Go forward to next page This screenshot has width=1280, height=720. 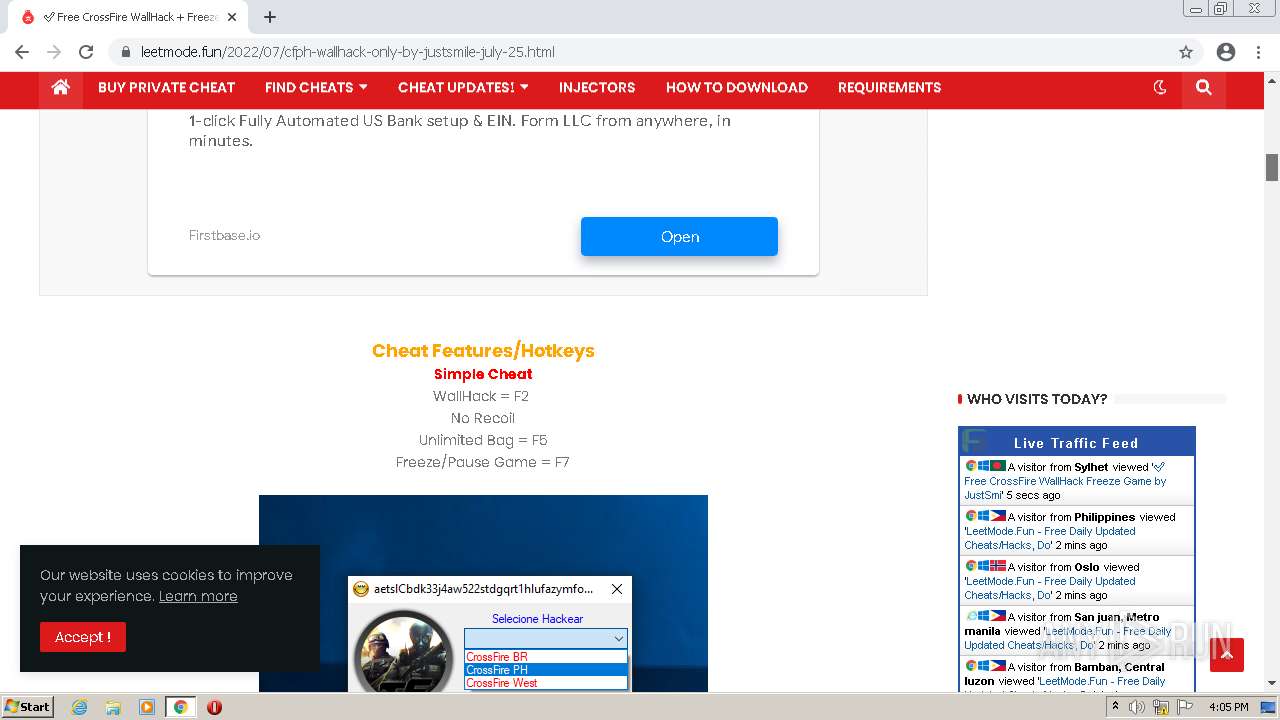(x=54, y=52)
